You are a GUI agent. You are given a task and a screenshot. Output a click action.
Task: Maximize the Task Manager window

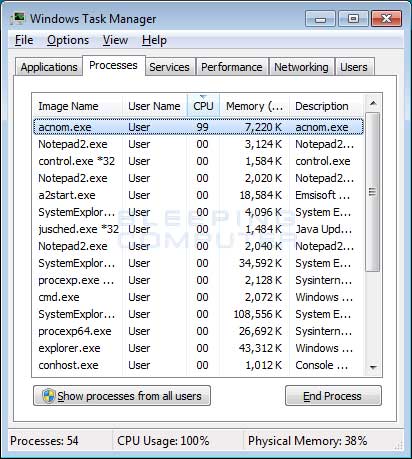coord(353,18)
